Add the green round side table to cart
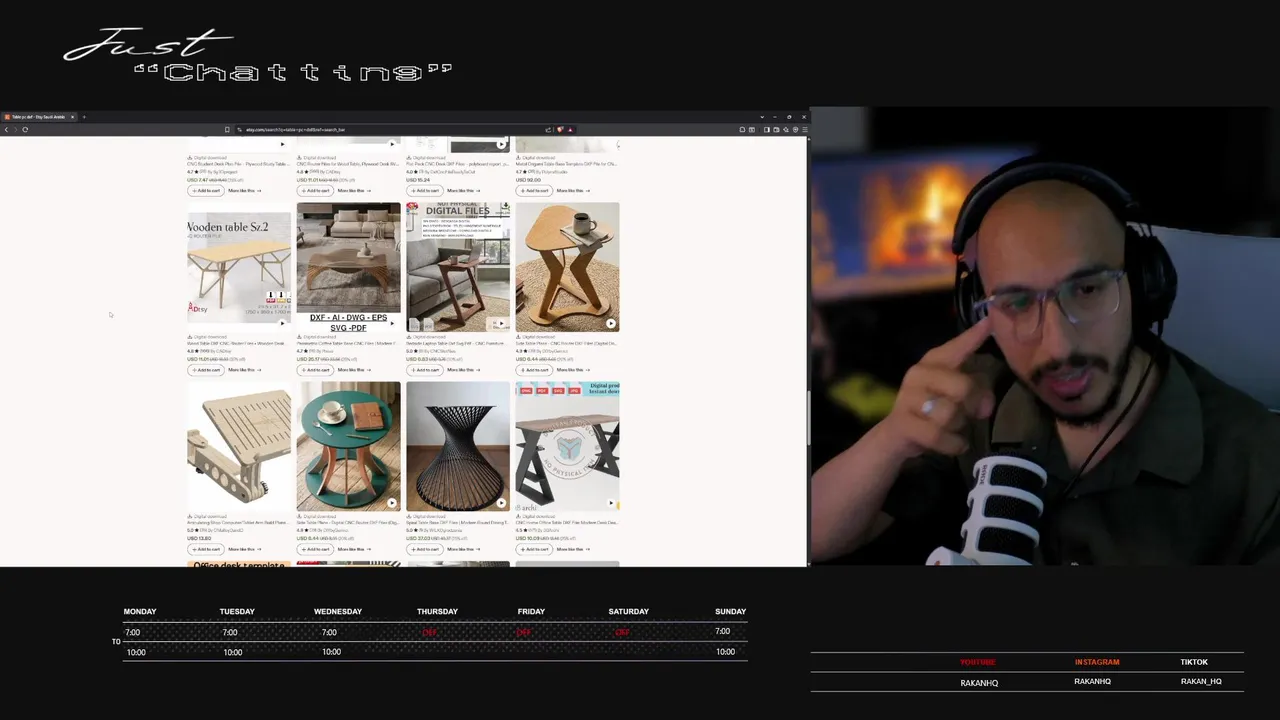The image size is (1280, 720). 315,549
